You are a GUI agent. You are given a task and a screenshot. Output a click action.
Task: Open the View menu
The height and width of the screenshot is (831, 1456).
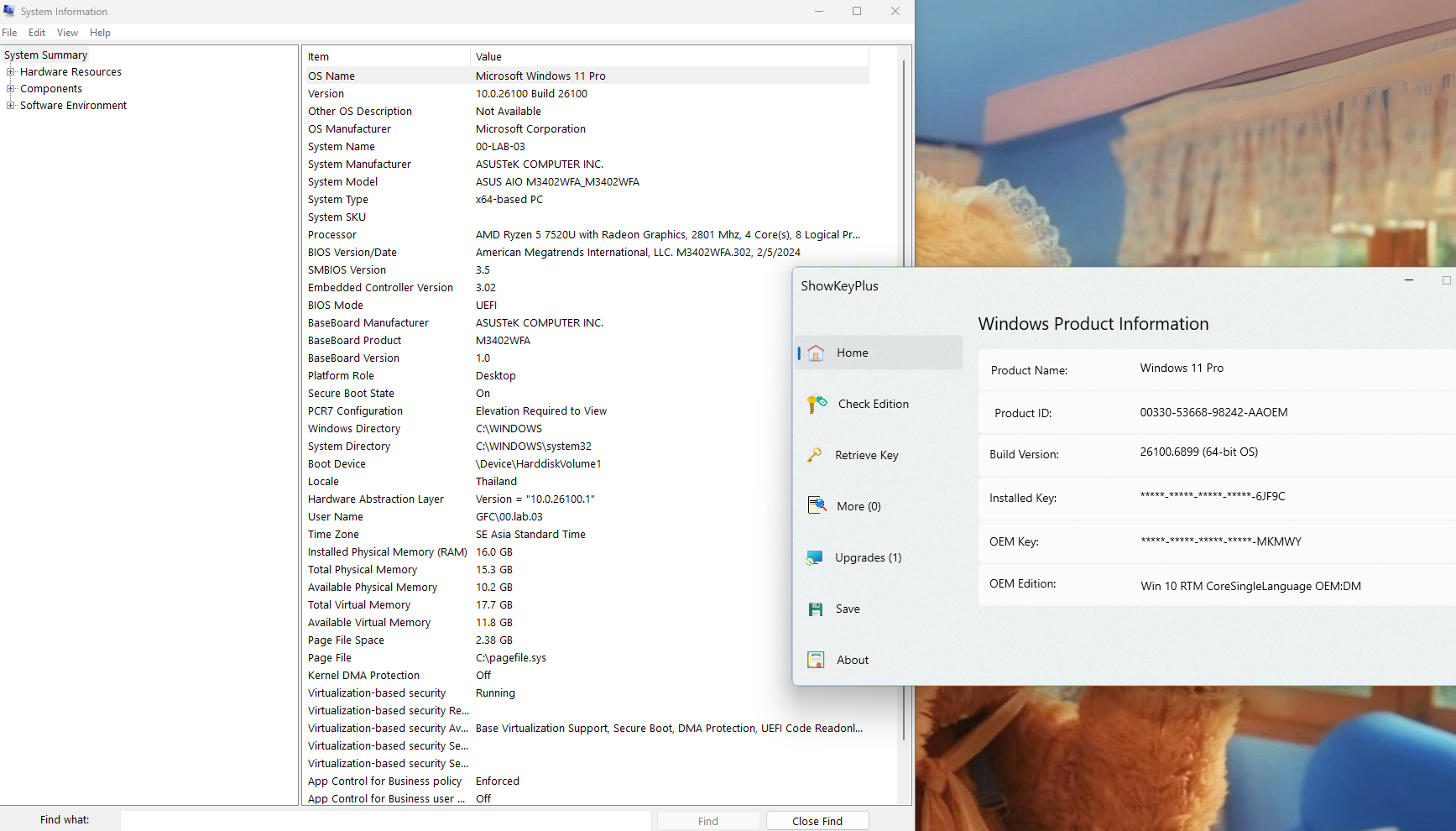pos(67,33)
